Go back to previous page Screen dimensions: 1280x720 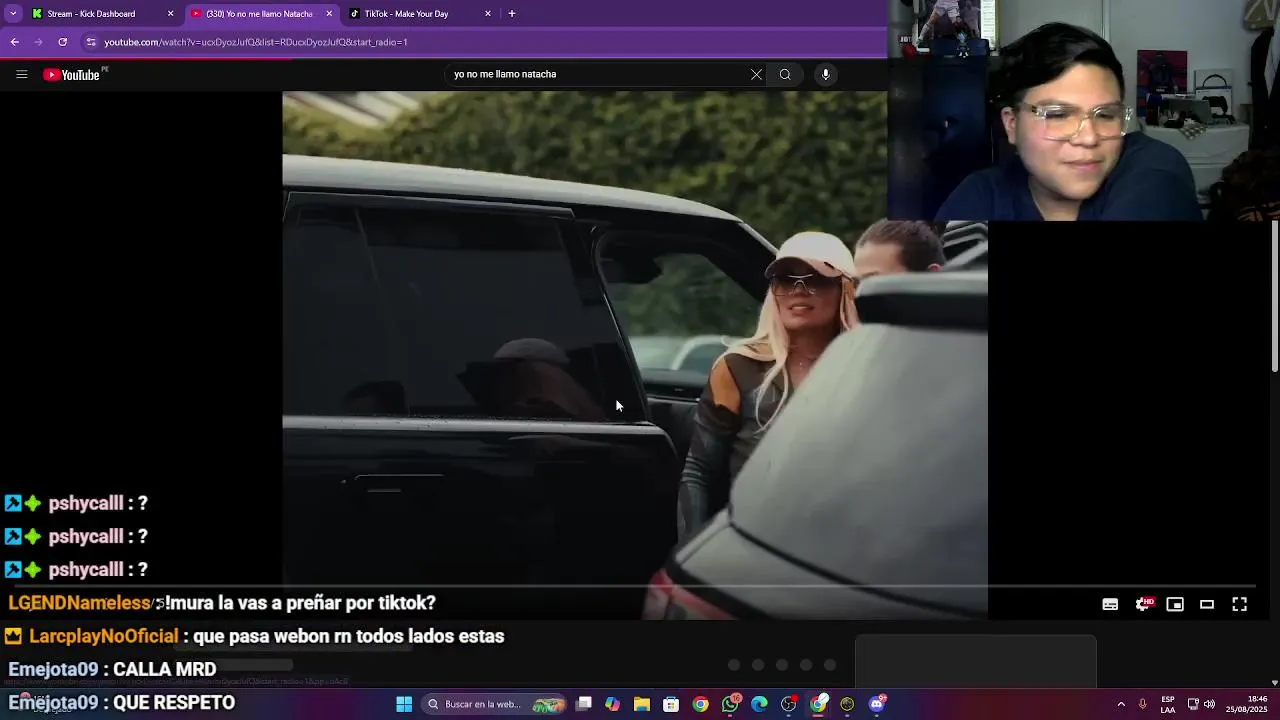coord(14,42)
